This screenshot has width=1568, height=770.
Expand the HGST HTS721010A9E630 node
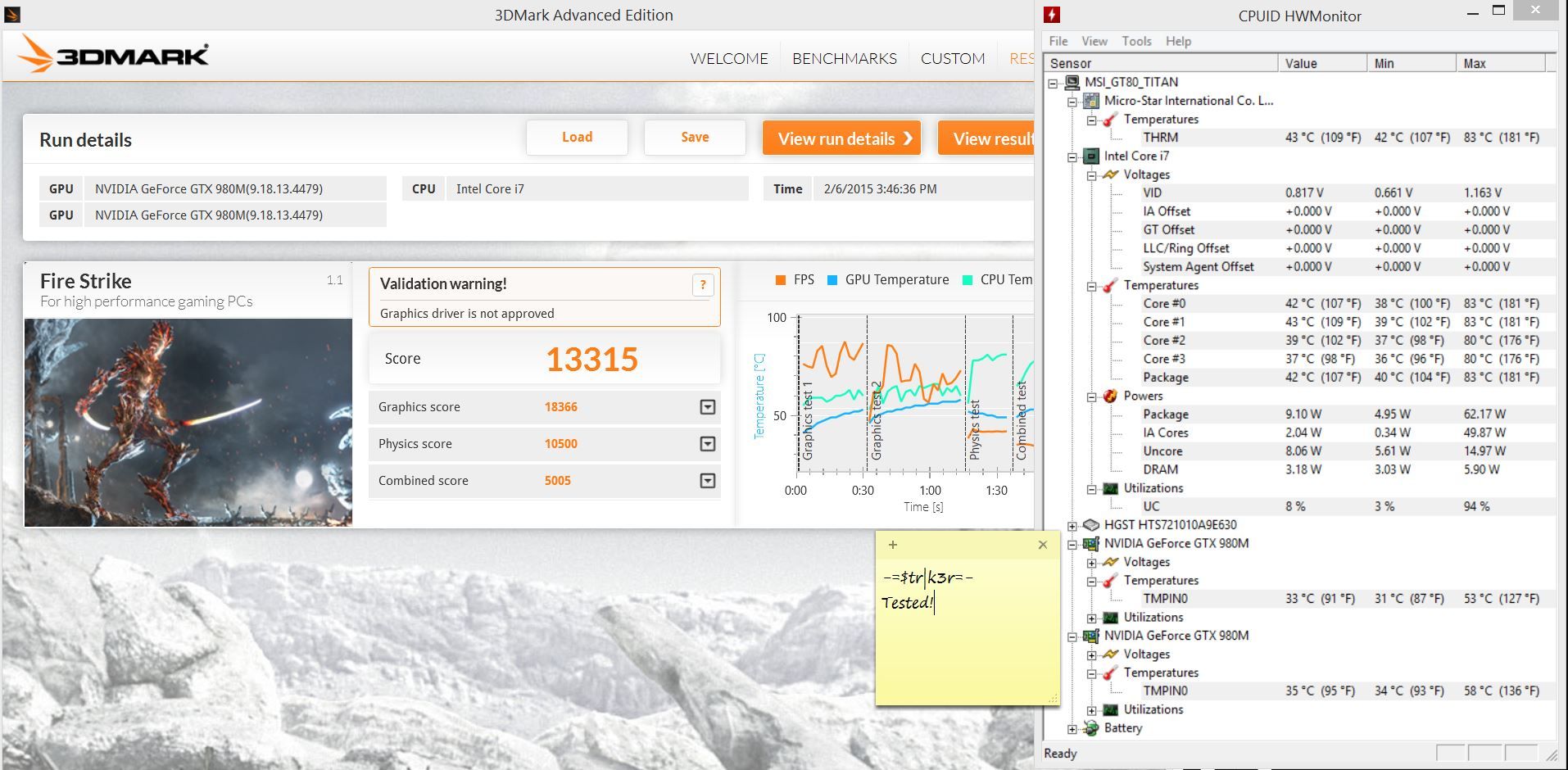[x=1072, y=526]
